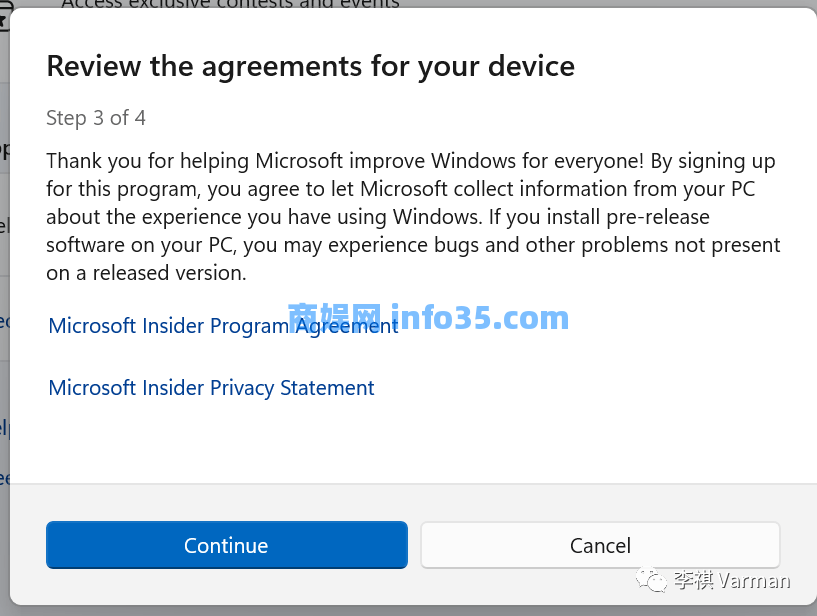Screen dimensions: 817x616
Task: Click the WeChat icon near the Varman watermark
Action: [x=651, y=581]
